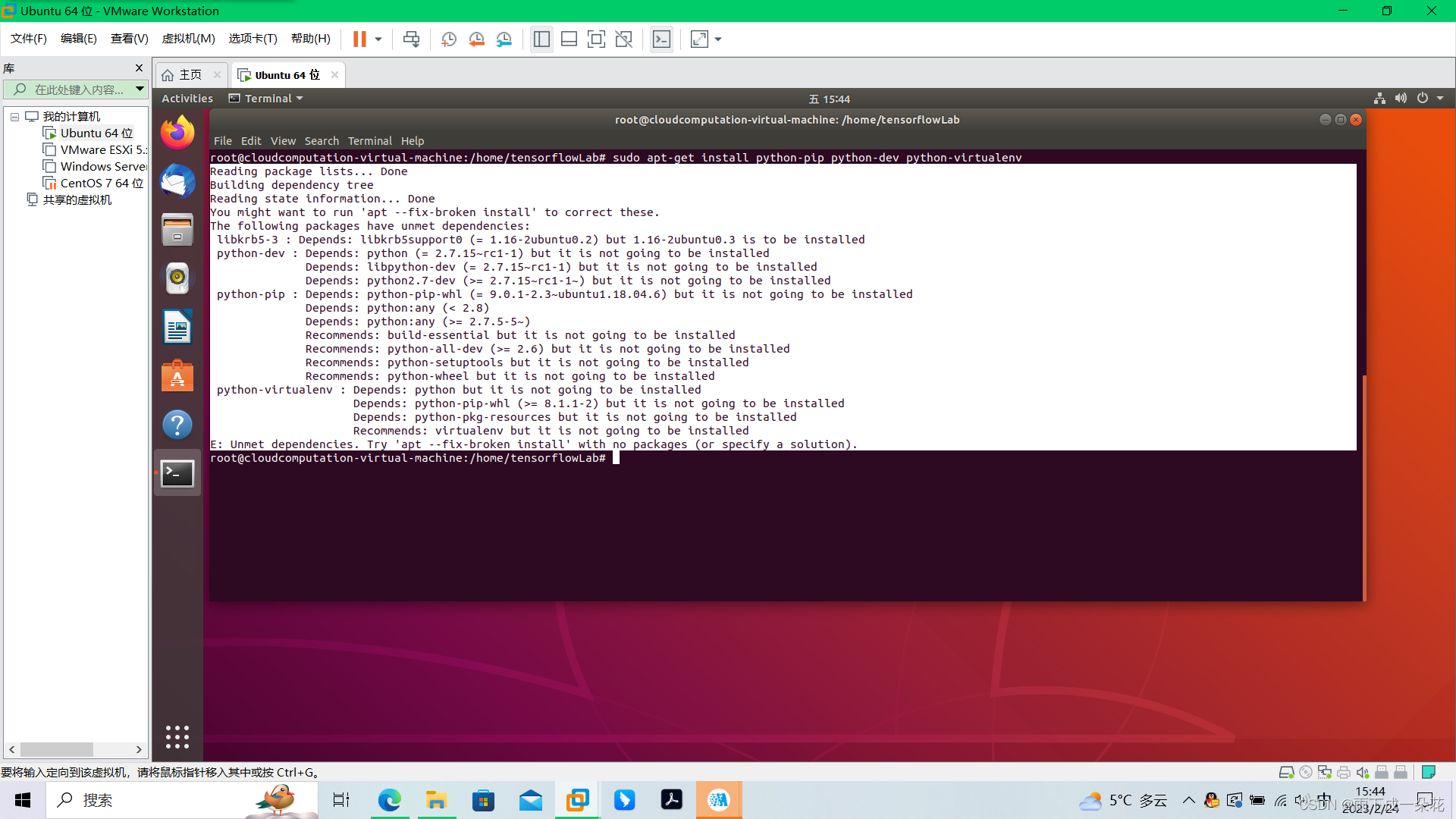Open Ubuntu Software from the dock

coord(177,376)
